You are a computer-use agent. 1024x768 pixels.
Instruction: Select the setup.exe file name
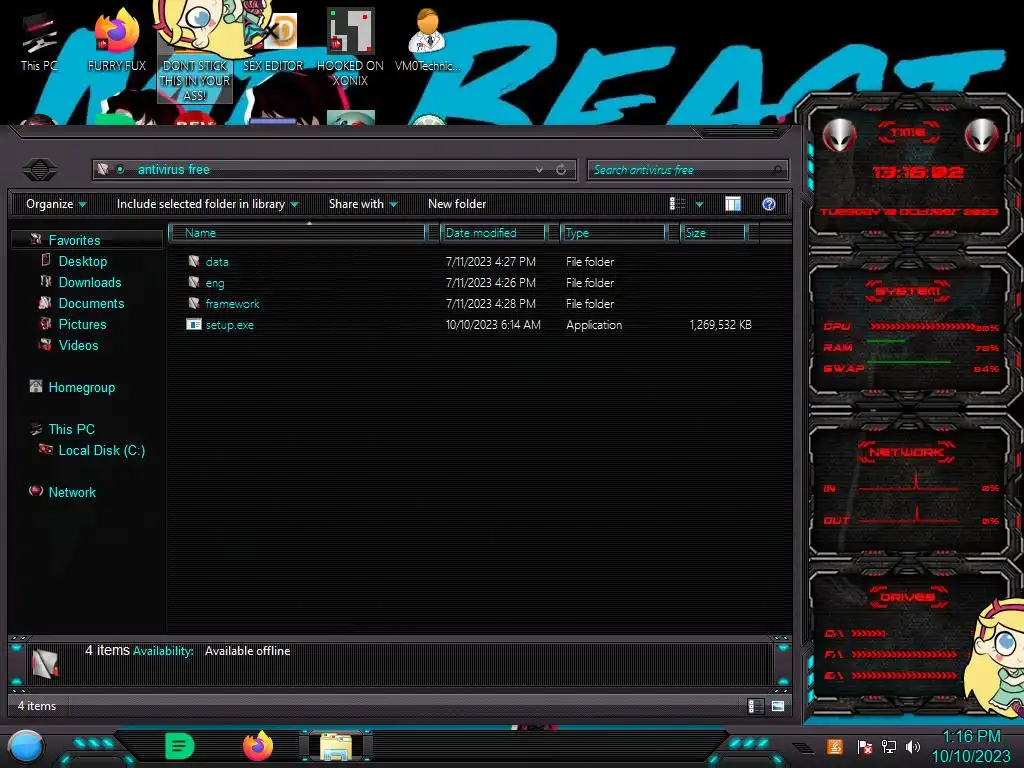click(x=230, y=325)
